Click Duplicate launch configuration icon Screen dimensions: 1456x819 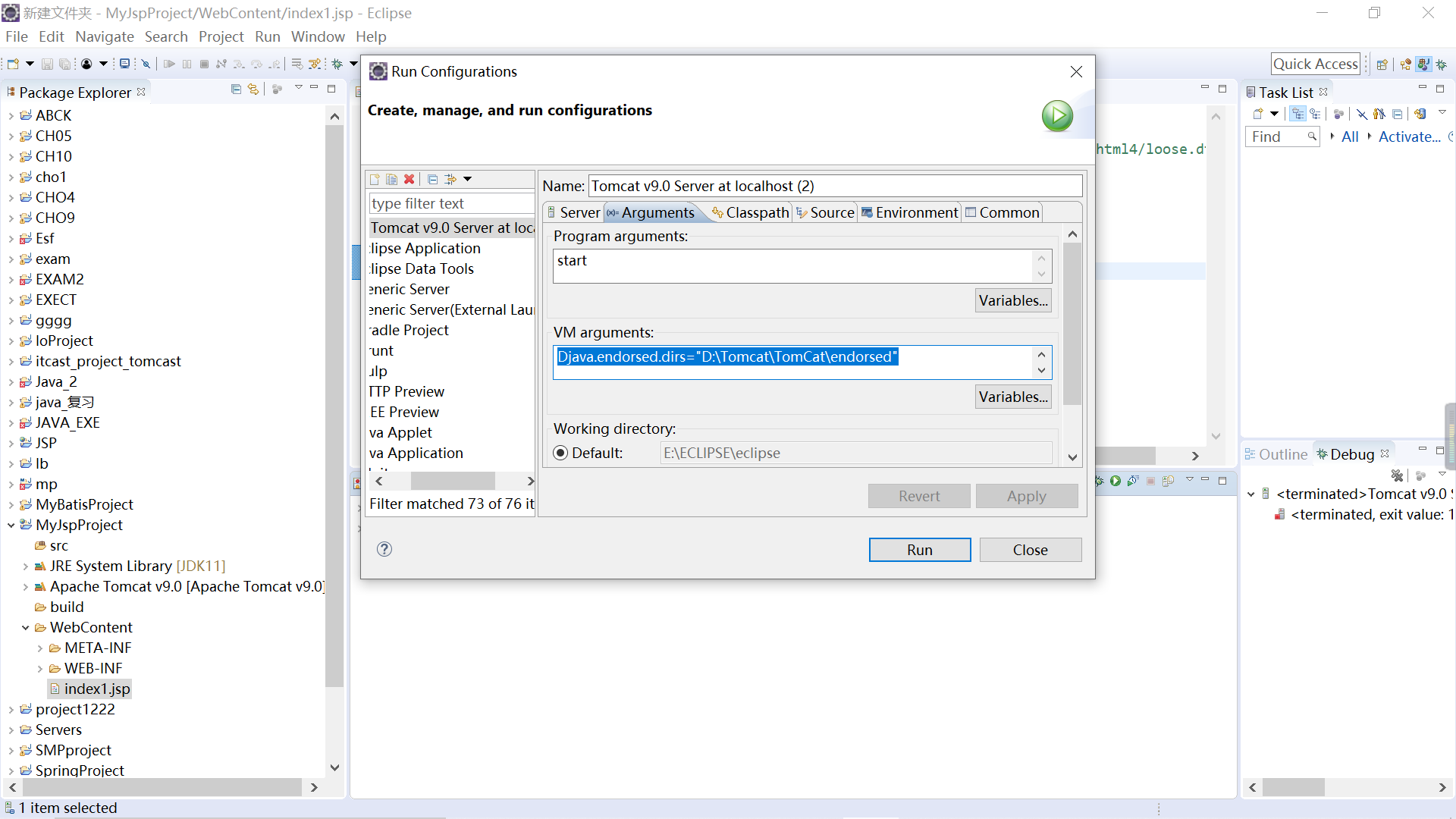tap(391, 180)
